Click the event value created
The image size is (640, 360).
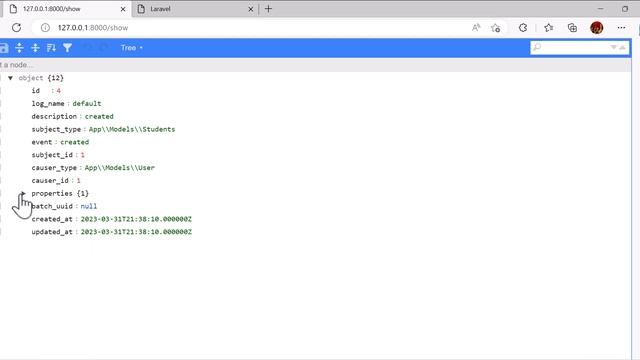point(74,142)
